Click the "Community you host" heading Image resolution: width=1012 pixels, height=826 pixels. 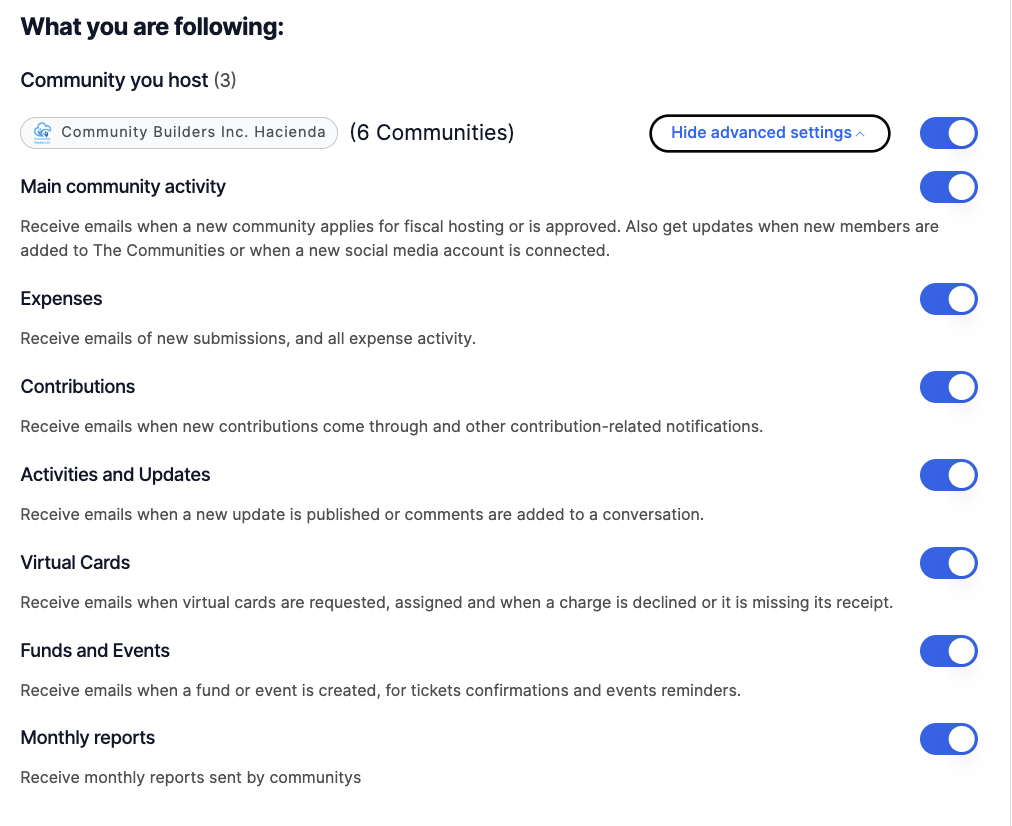pyautogui.click(x=114, y=80)
